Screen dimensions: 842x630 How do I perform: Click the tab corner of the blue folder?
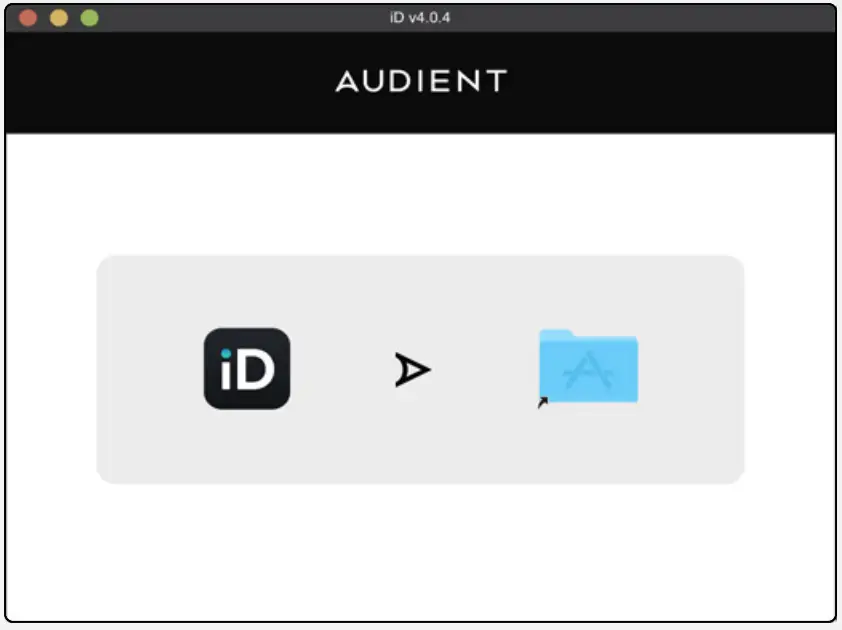556,335
